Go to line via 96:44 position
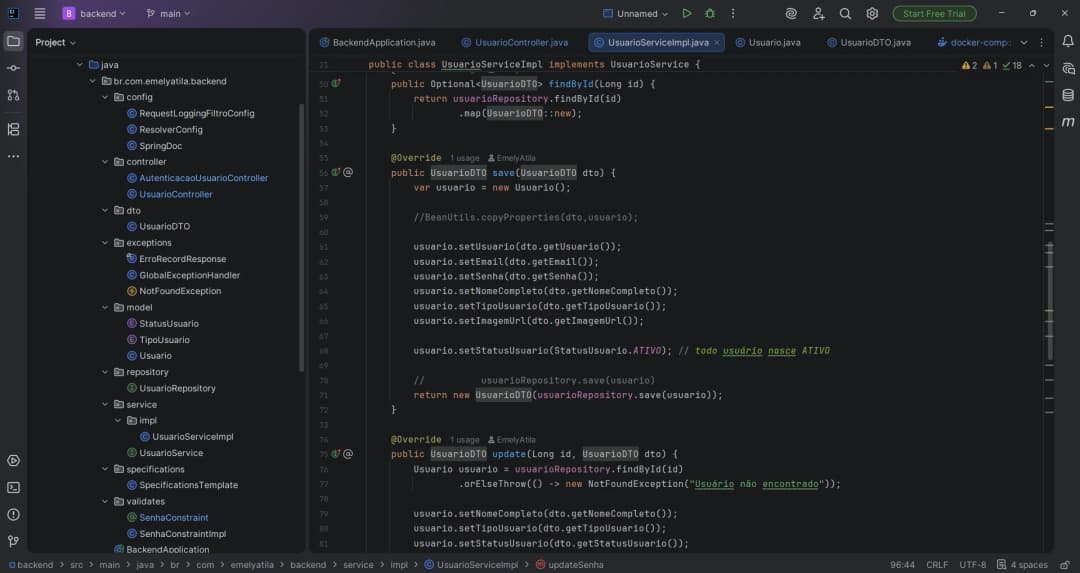Viewport: 1080px width, 573px height. click(x=902, y=565)
